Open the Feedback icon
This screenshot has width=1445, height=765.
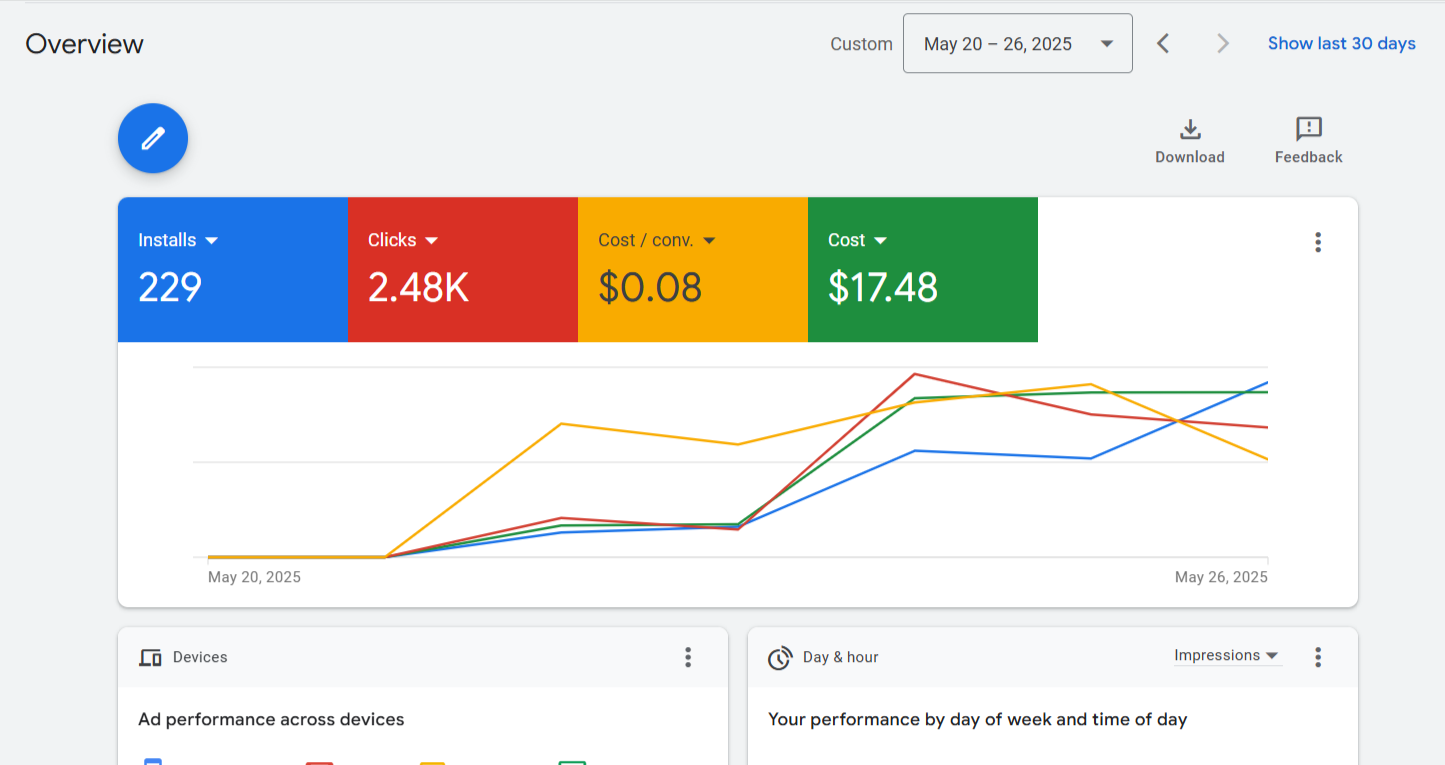[x=1308, y=130]
